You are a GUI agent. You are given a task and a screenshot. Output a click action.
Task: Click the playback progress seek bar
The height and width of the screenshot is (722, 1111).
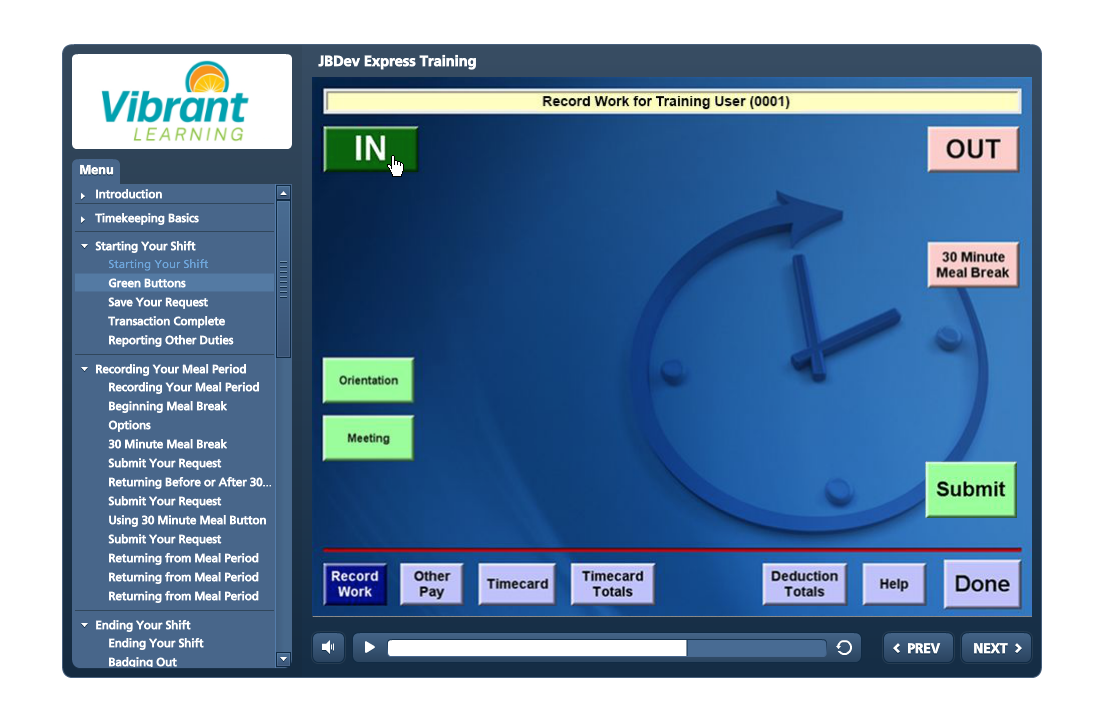[606, 648]
